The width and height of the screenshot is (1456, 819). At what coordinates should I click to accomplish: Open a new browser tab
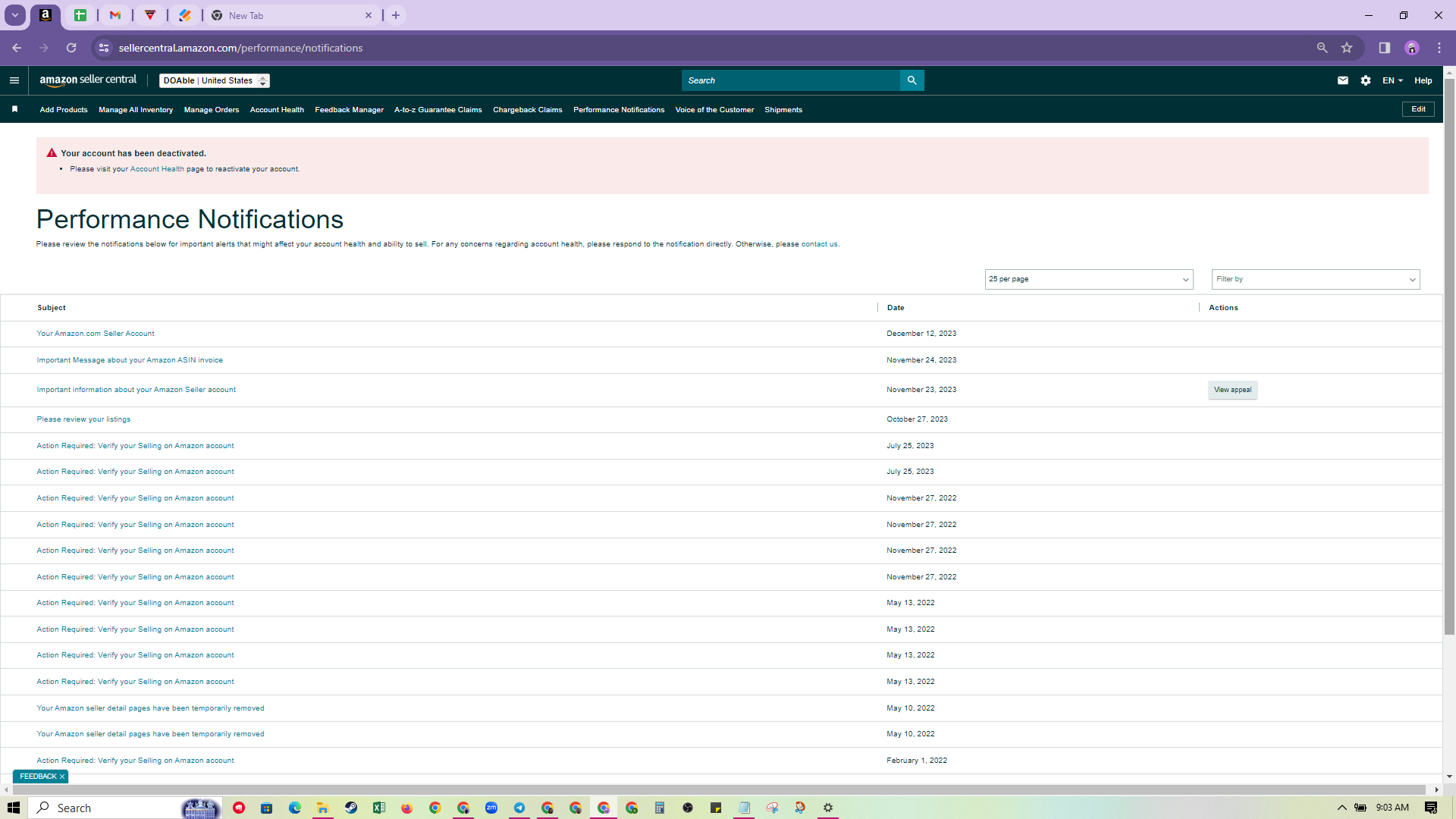pyautogui.click(x=396, y=15)
